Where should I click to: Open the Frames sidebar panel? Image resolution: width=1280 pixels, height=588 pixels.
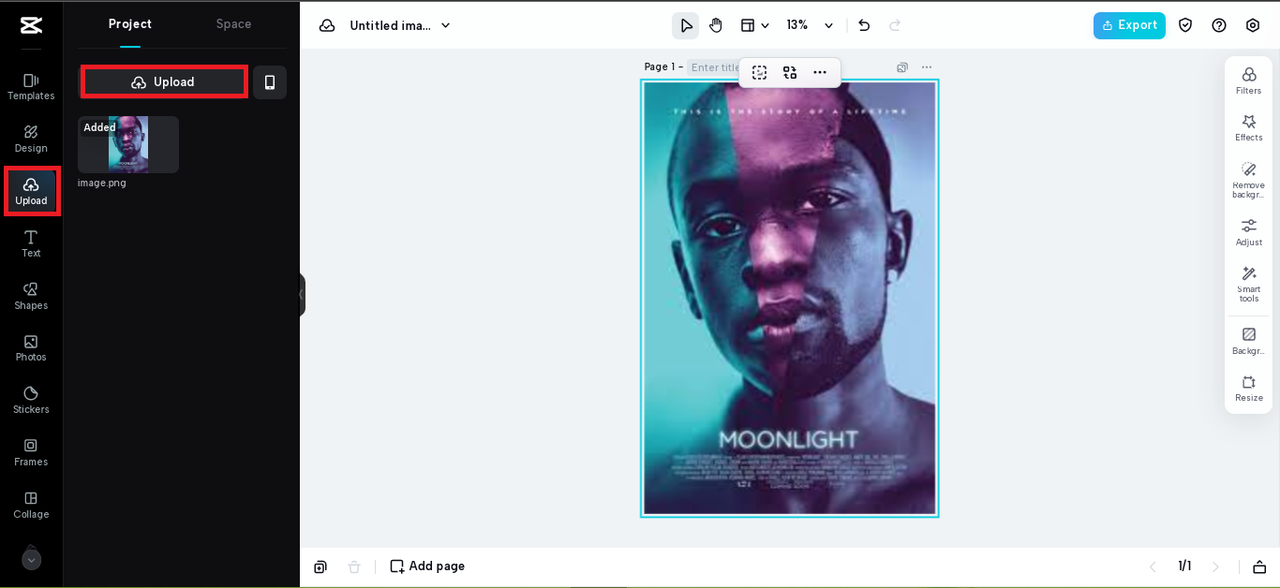pyautogui.click(x=31, y=453)
